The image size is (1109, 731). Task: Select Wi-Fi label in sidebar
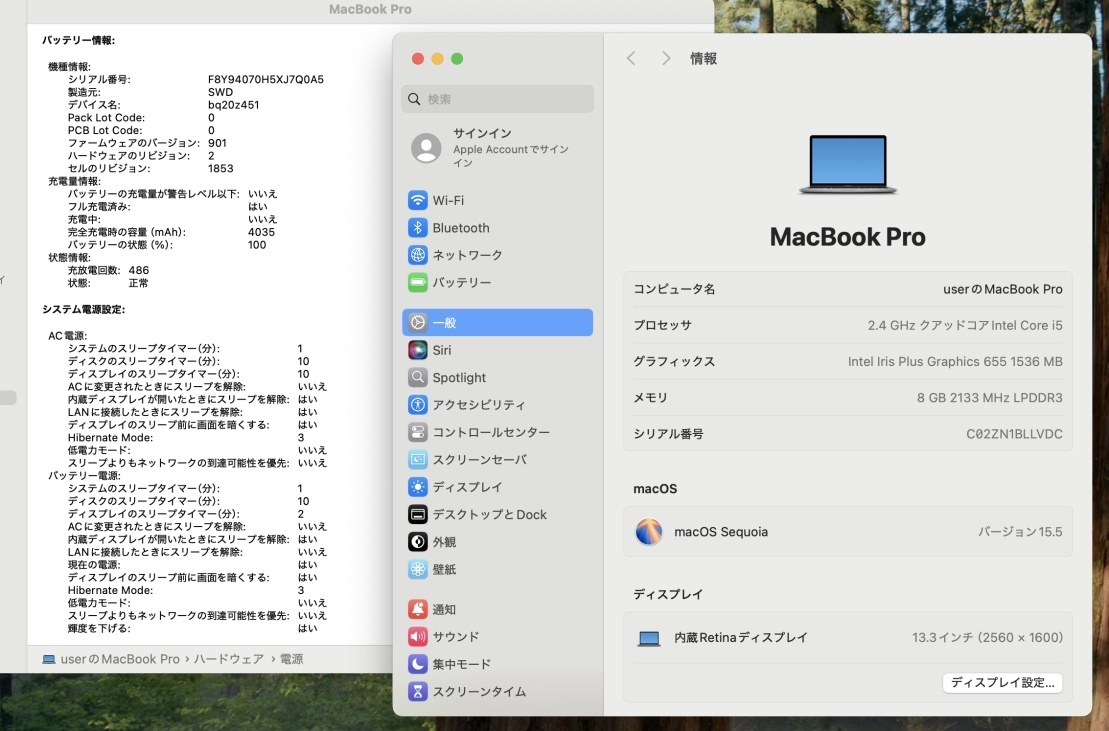tap(448, 200)
